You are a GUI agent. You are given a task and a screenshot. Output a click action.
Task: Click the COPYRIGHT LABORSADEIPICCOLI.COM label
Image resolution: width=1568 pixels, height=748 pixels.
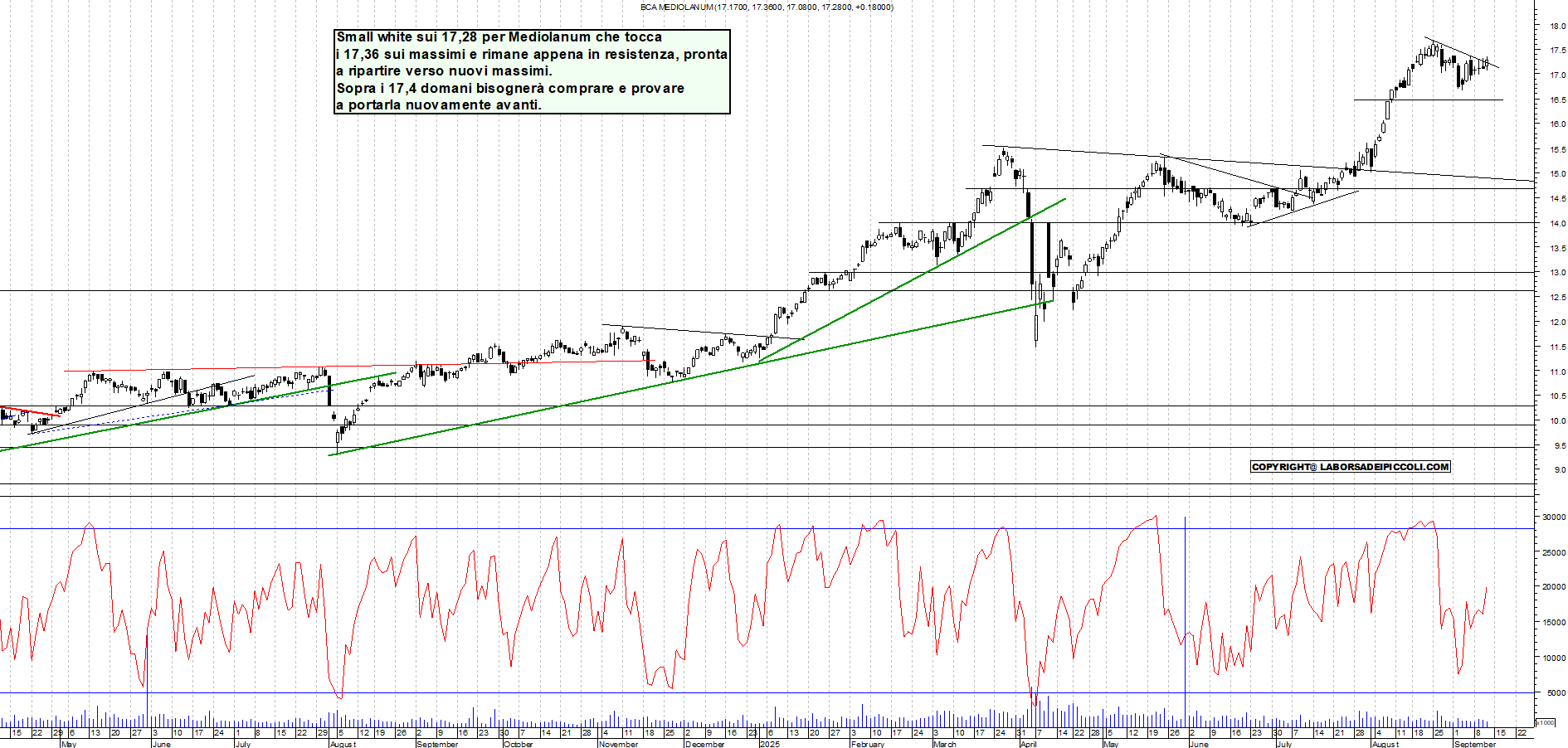[1350, 467]
